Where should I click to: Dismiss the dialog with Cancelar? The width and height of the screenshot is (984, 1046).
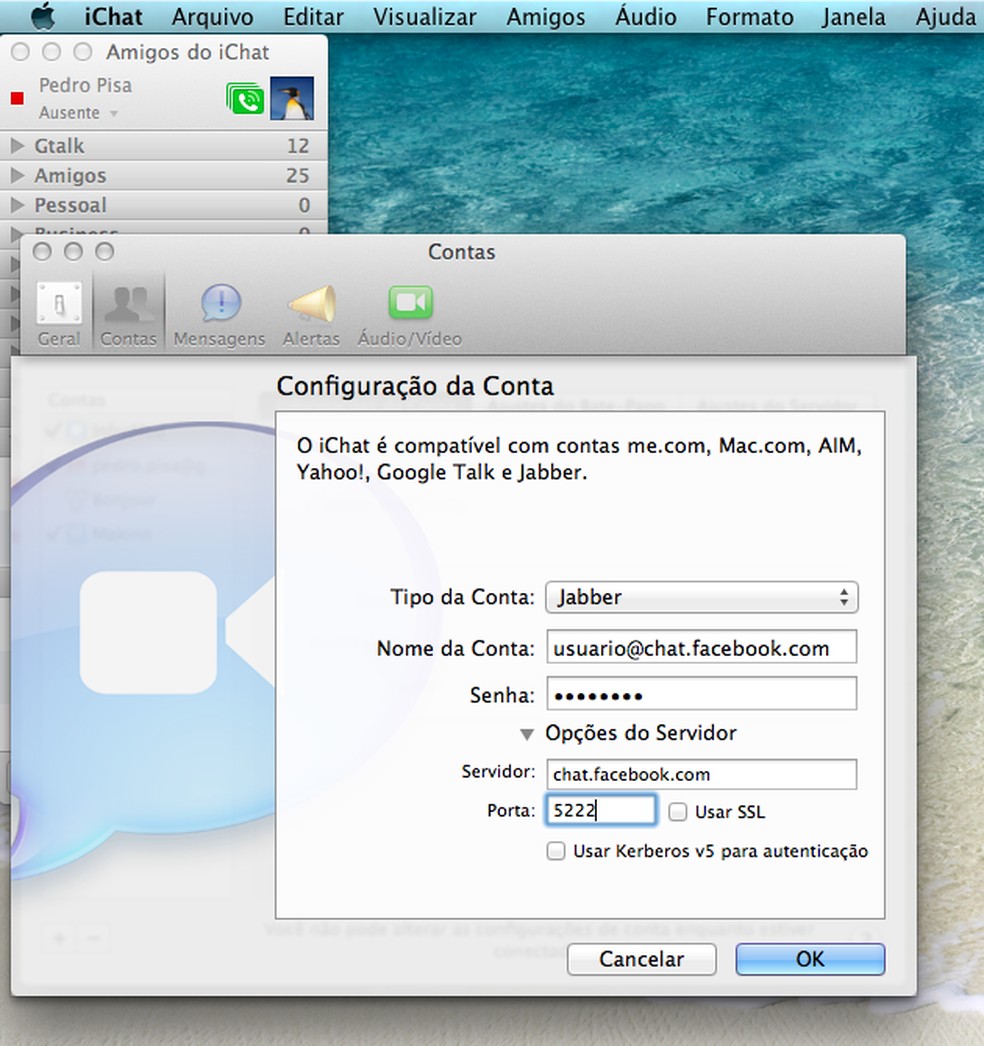pos(641,959)
